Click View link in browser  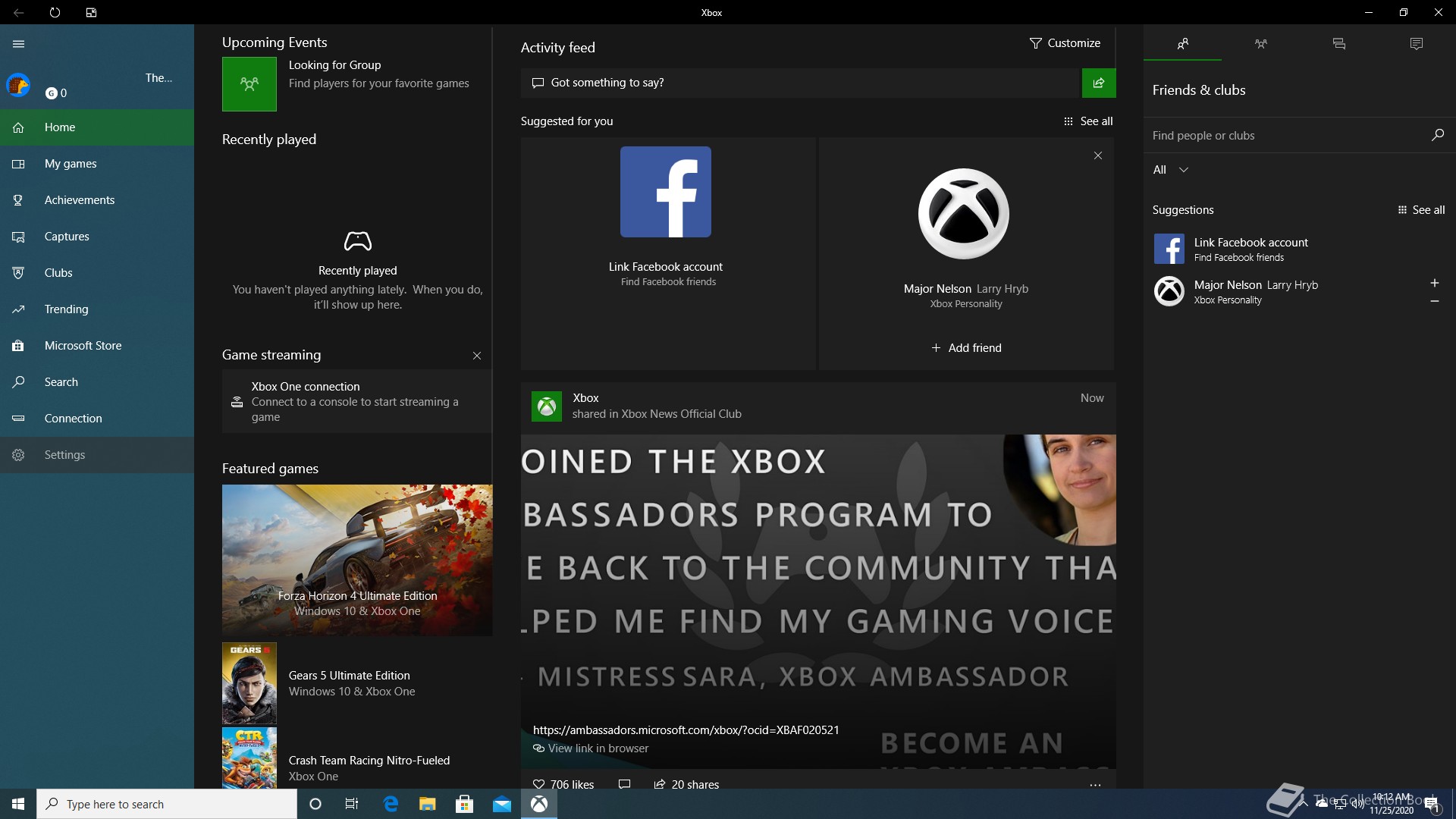(x=591, y=748)
